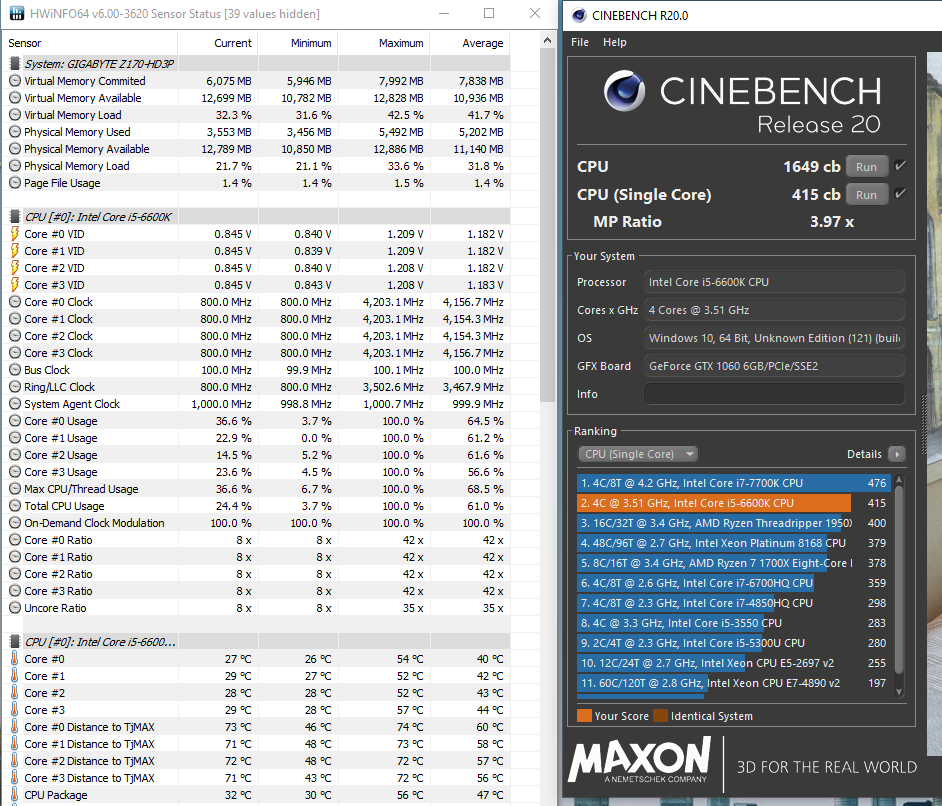The width and height of the screenshot is (942, 806).
Task: Open the File menu in Cinebench
Action: [580, 42]
